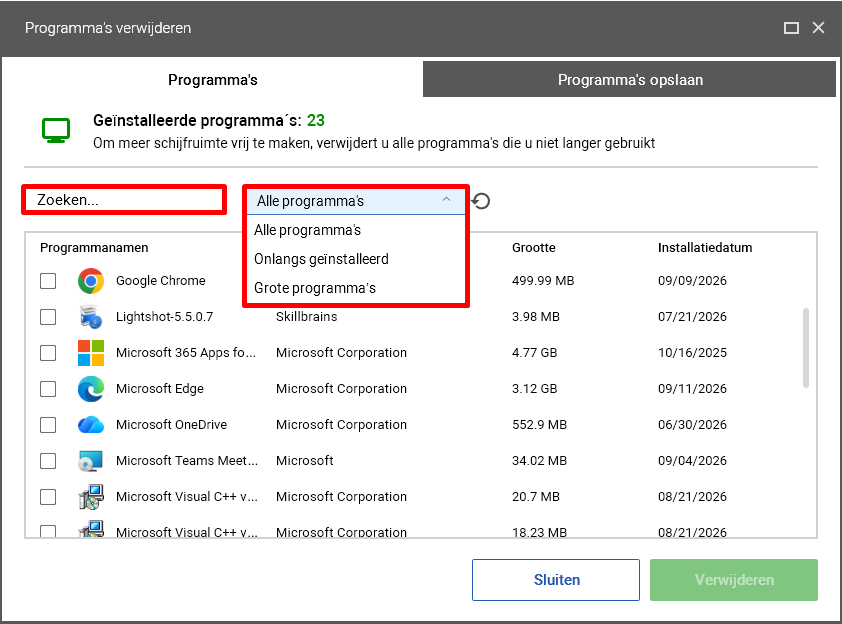Click the Microsoft 365 Apps icon
The height and width of the screenshot is (624, 842).
pos(91,353)
